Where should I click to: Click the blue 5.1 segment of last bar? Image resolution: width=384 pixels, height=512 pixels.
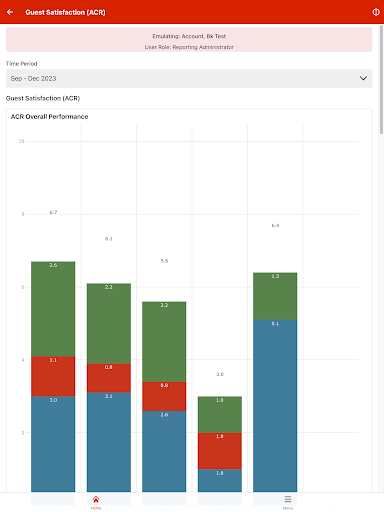275,406
